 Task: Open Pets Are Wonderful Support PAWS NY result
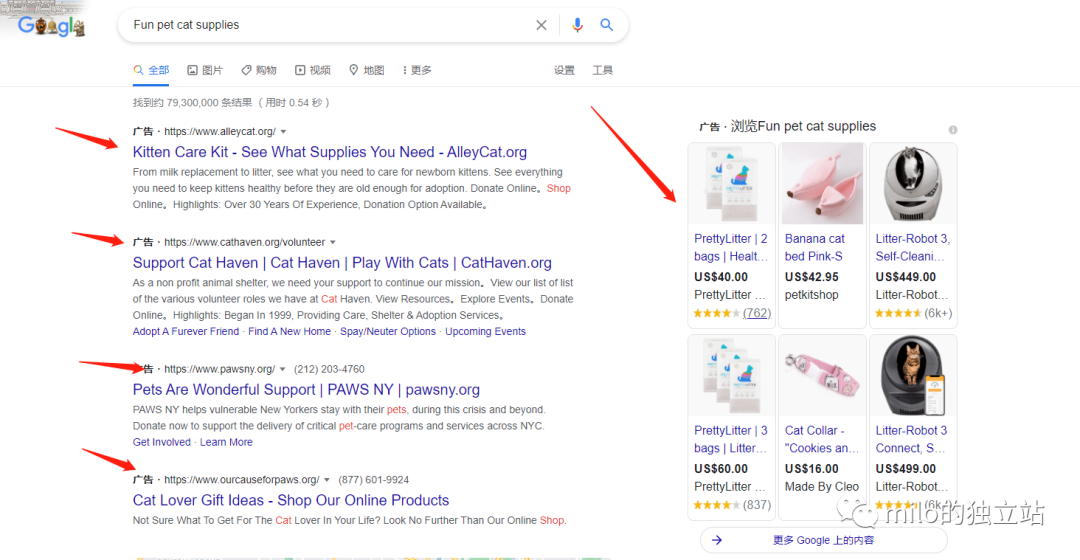point(307,390)
